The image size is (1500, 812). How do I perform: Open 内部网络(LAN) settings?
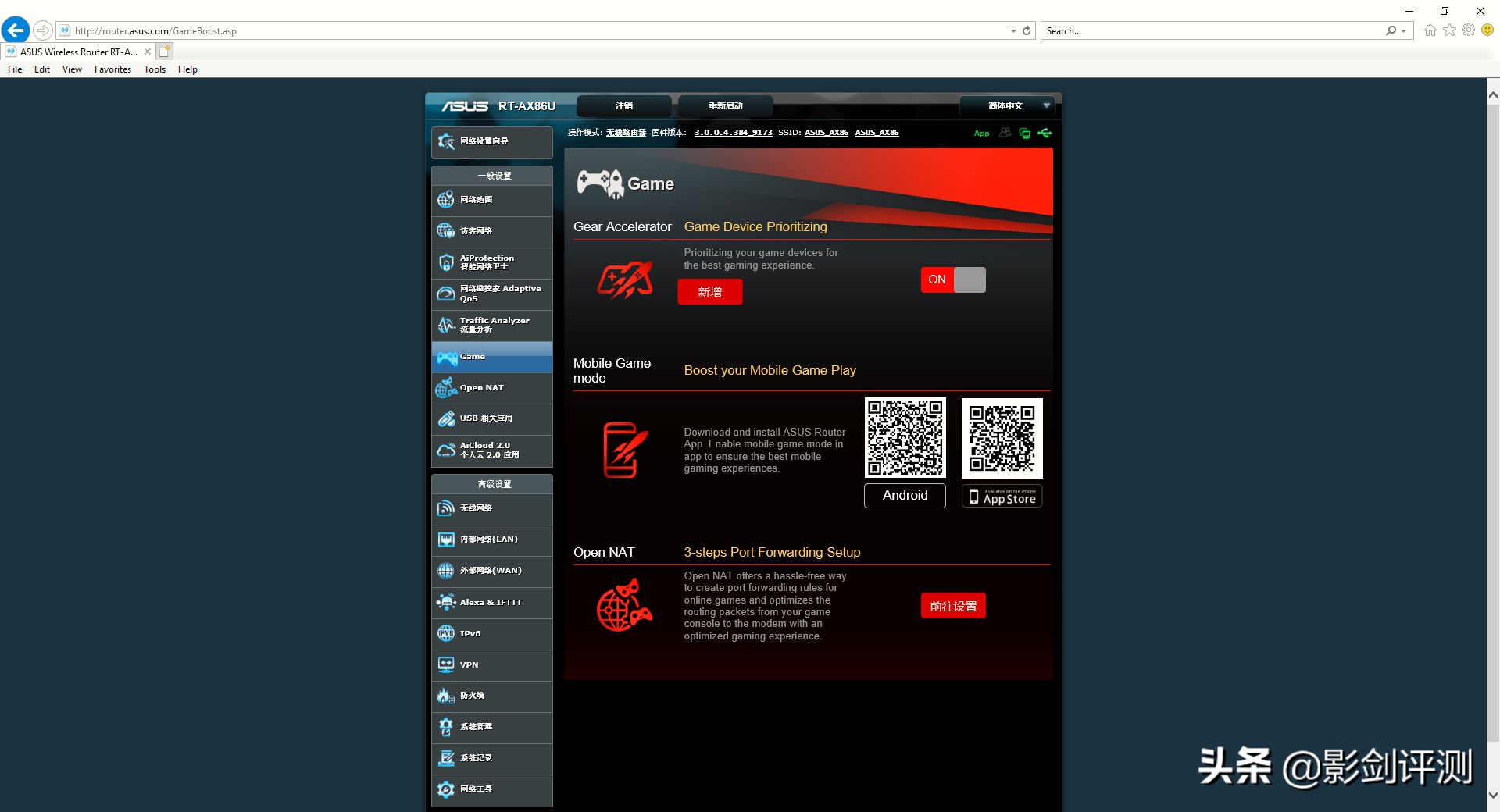click(x=491, y=540)
